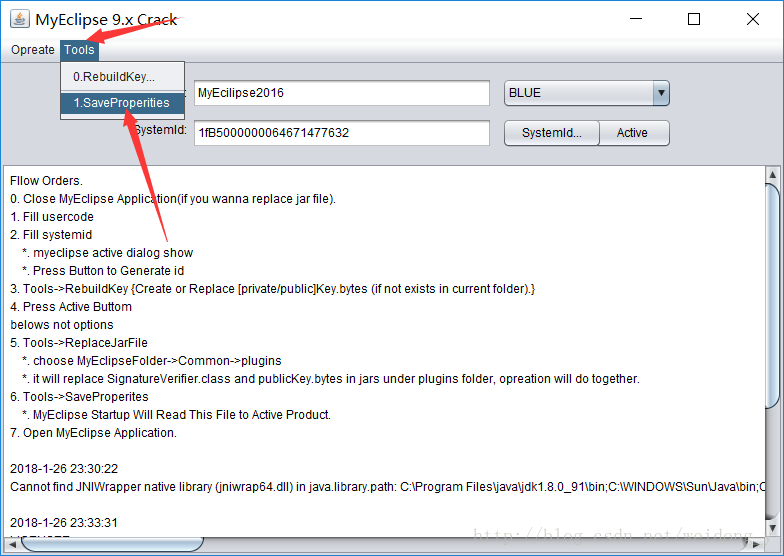Click the "6. Tools->SaveProperites" line
This screenshot has height=556, width=784.
click(80, 397)
